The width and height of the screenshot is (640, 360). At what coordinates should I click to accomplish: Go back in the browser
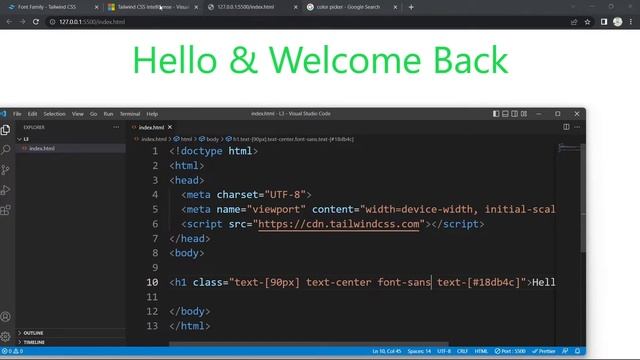click(x=9, y=22)
